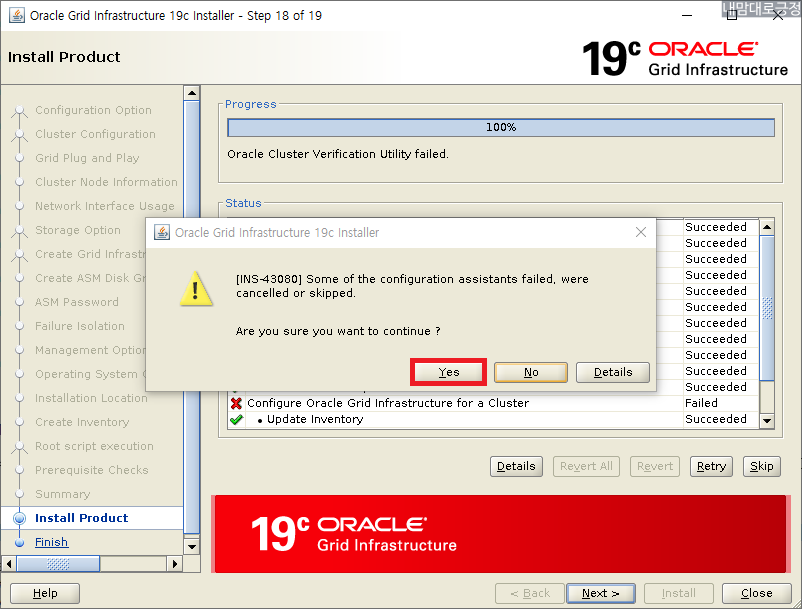This screenshot has height=609, width=802.
Task: Open Help at the bottom left
Action: click(45, 593)
